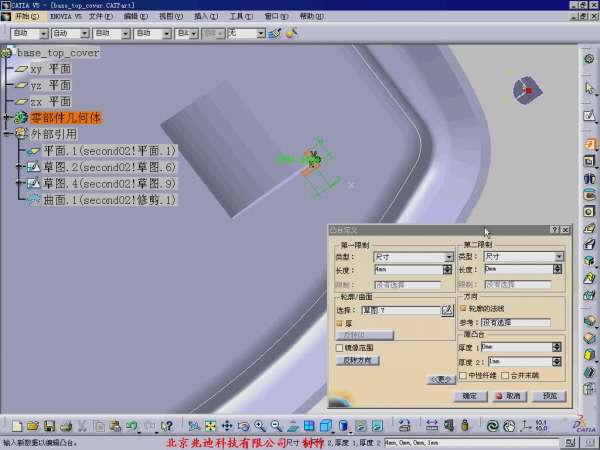Click the 长度 4mm length input field

point(409,270)
